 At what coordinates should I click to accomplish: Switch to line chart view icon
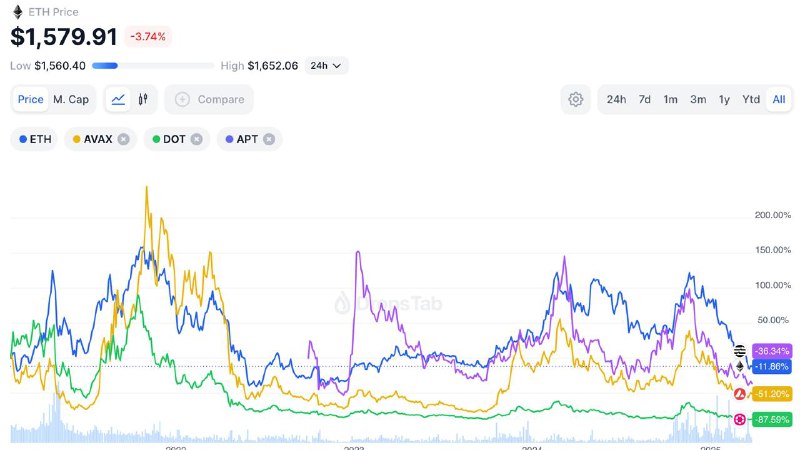(118, 99)
